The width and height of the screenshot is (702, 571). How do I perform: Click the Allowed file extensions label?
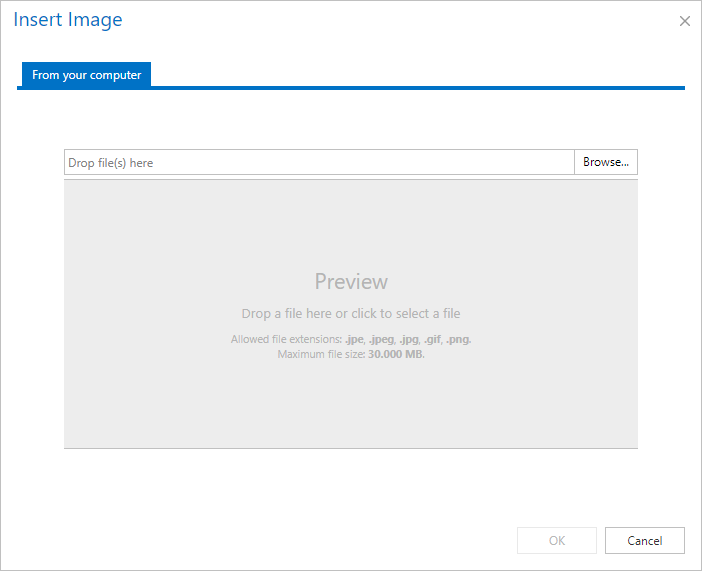coord(287,339)
